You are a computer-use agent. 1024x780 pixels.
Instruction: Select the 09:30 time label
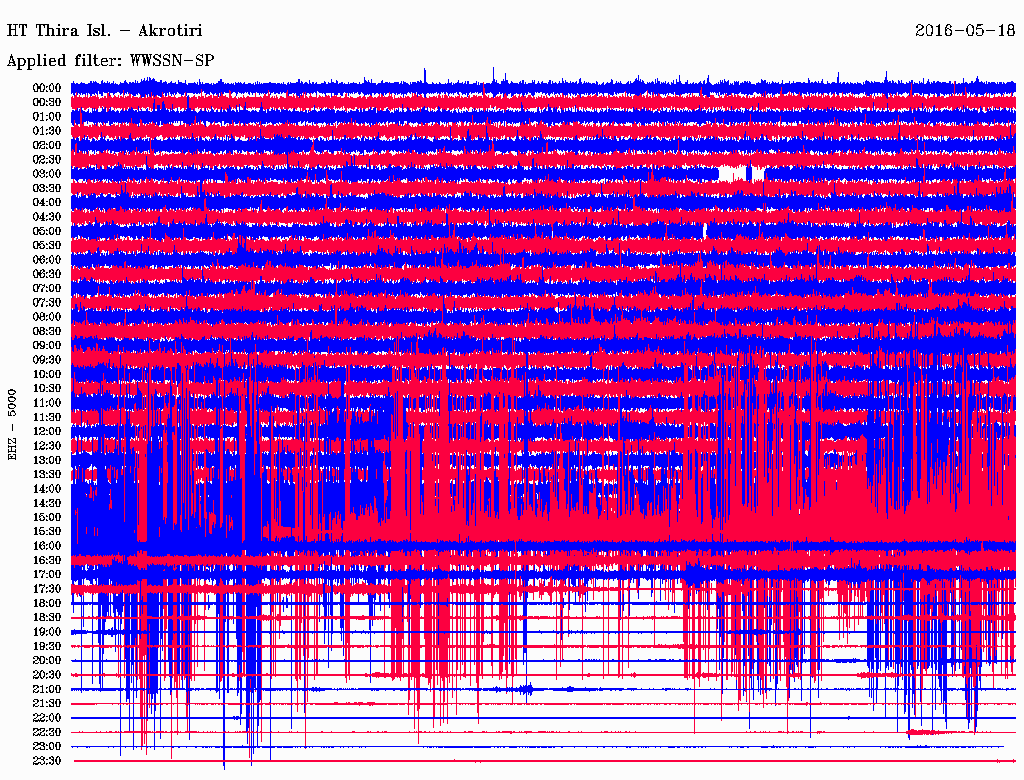[46, 360]
